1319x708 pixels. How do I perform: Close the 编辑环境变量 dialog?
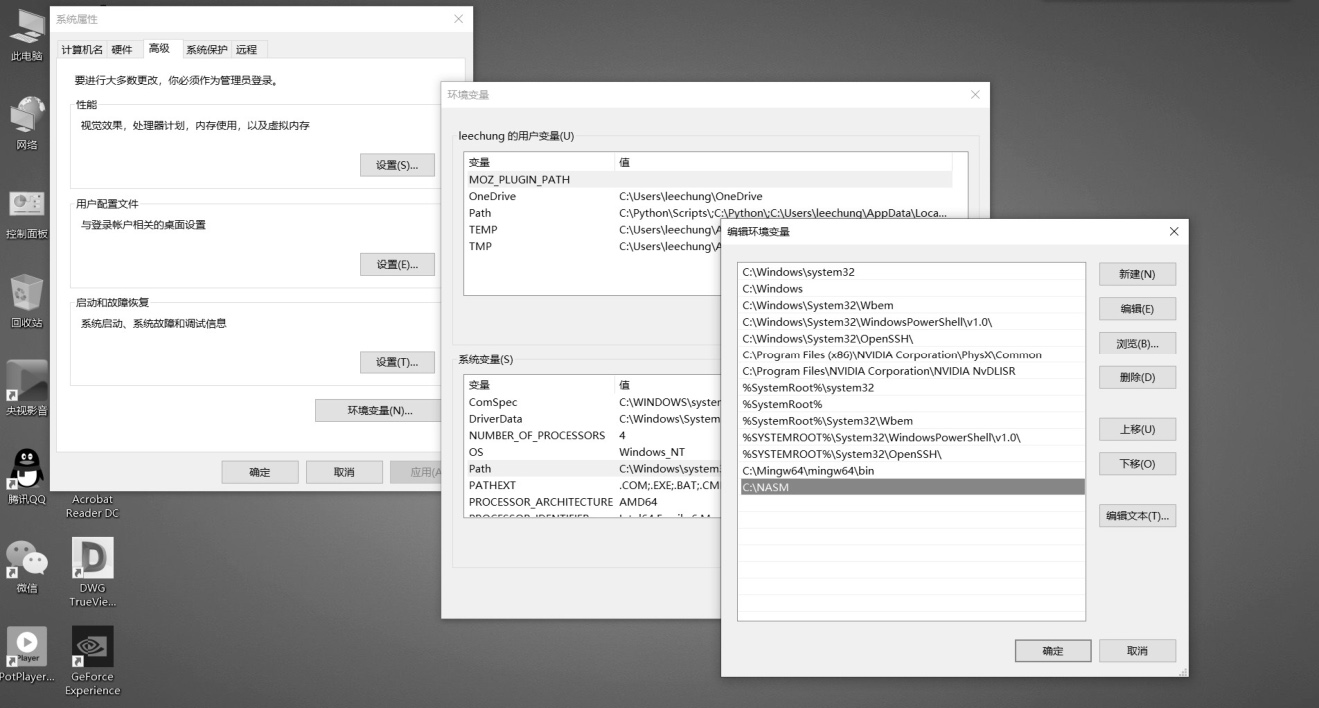(1173, 232)
